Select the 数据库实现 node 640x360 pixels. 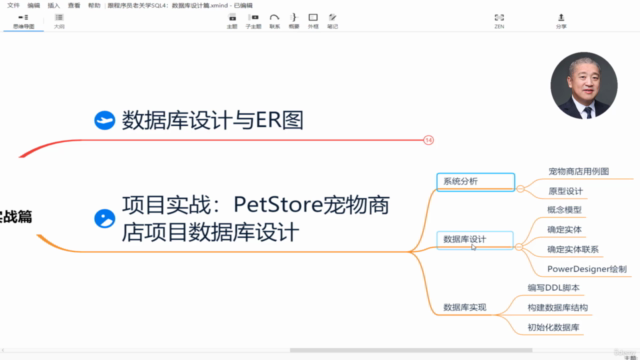pyautogui.click(x=465, y=307)
